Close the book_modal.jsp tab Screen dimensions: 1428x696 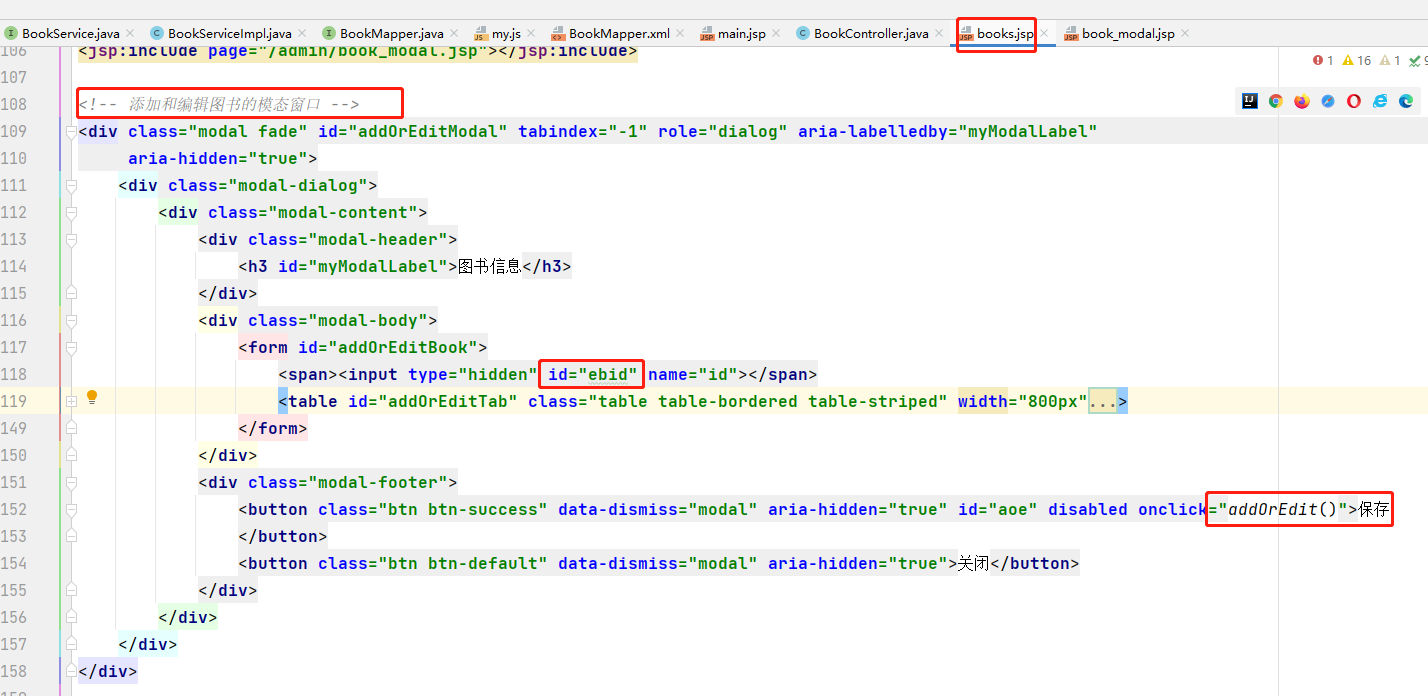1186,33
